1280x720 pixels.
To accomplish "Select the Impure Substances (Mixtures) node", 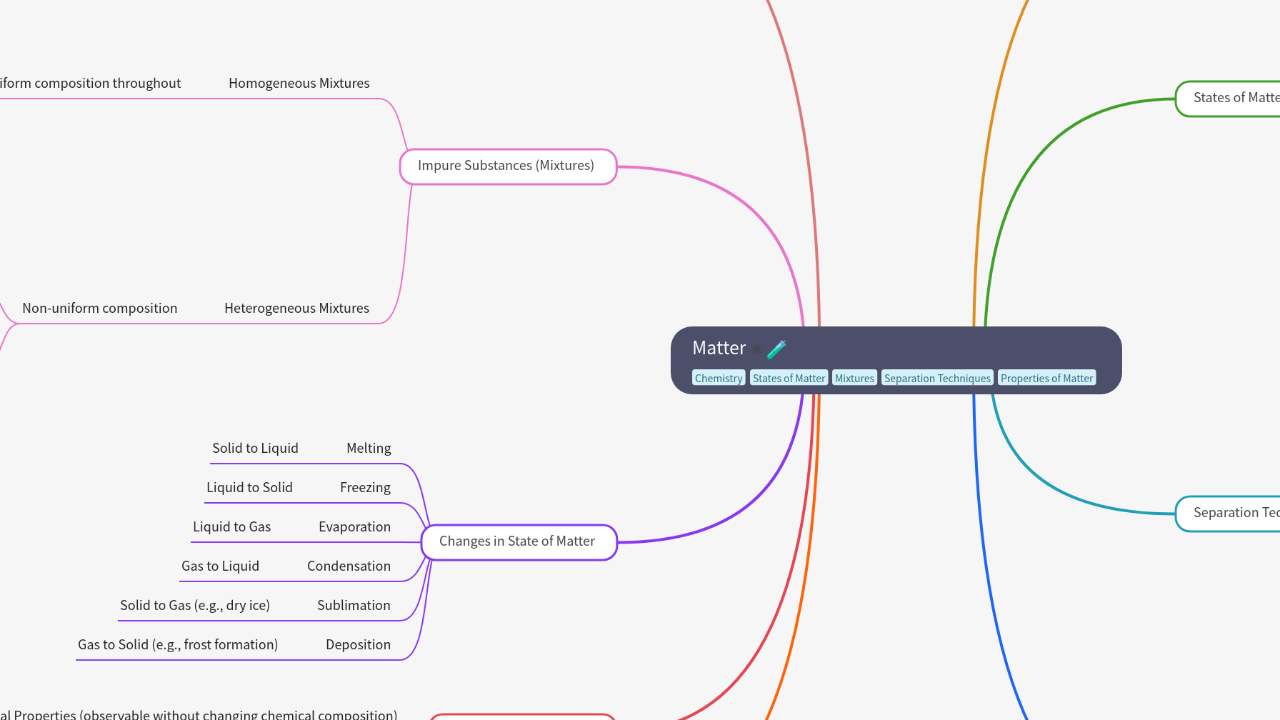I will coord(508,166).
